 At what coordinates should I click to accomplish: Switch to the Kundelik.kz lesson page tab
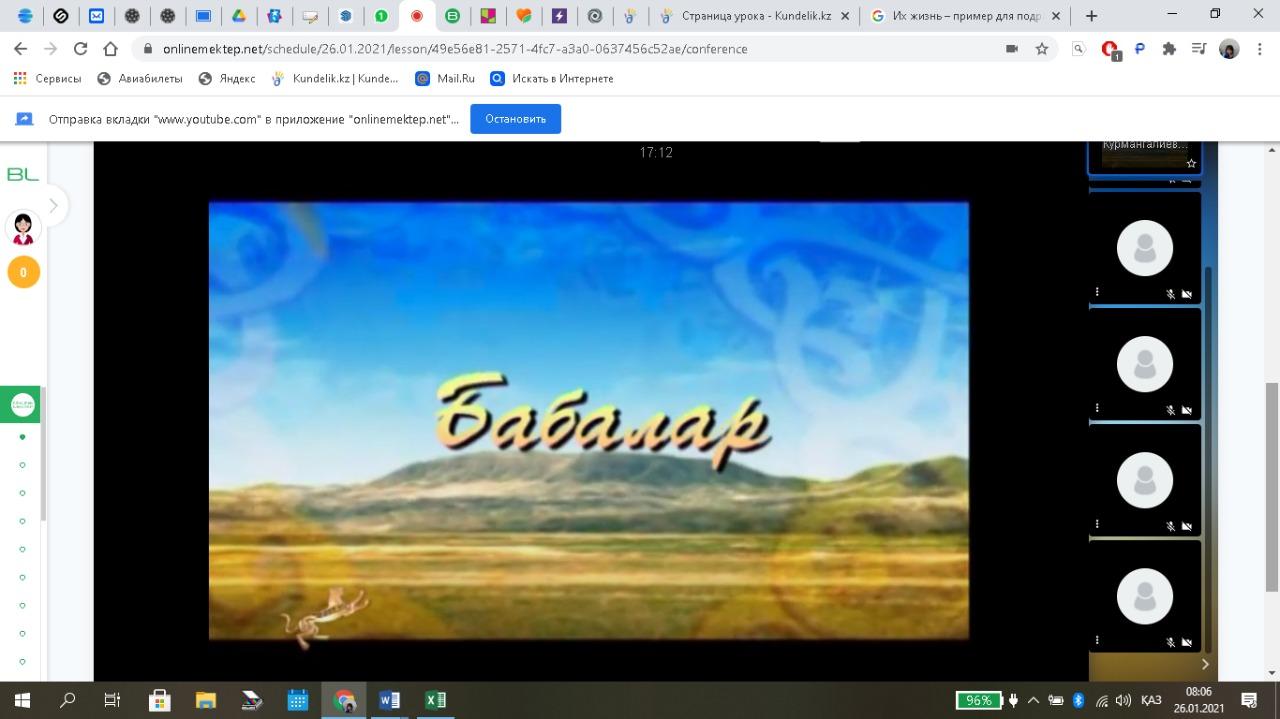[755, 16]
